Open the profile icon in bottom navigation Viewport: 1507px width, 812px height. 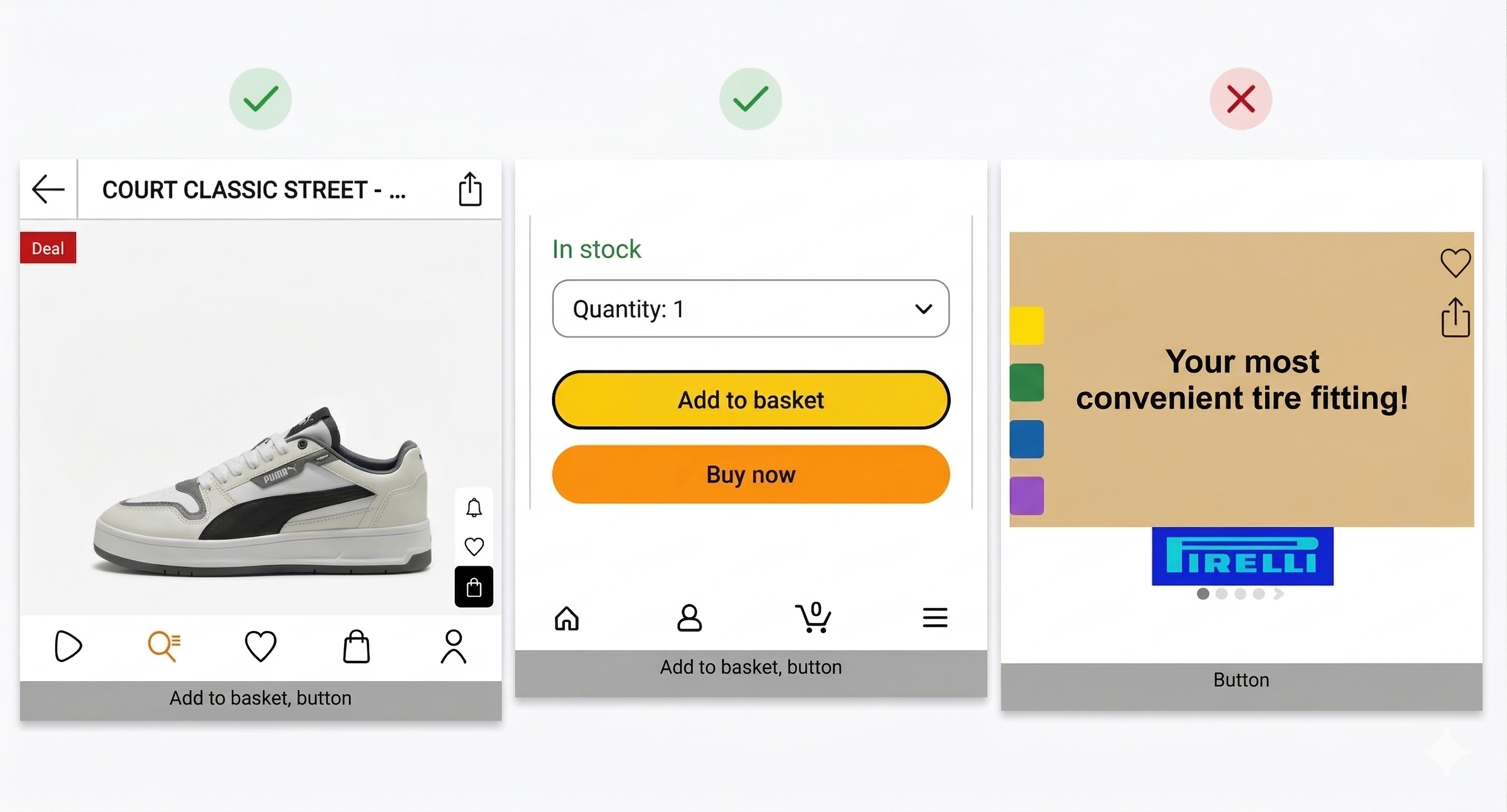(453, 646)
